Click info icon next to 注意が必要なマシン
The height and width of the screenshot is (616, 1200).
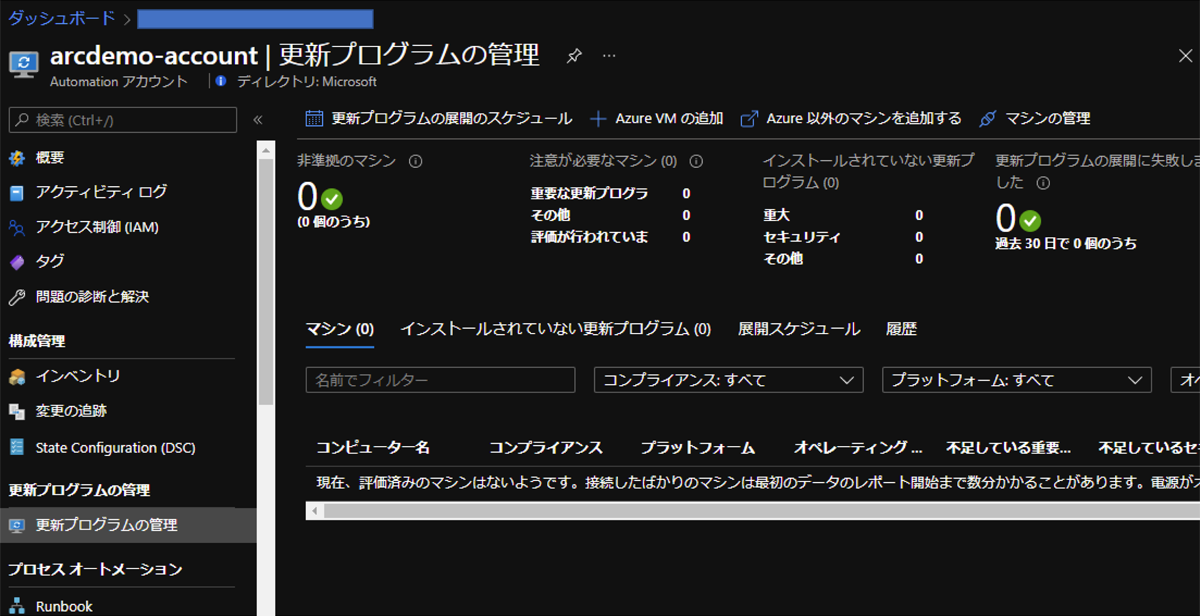[x=696, y=161]
